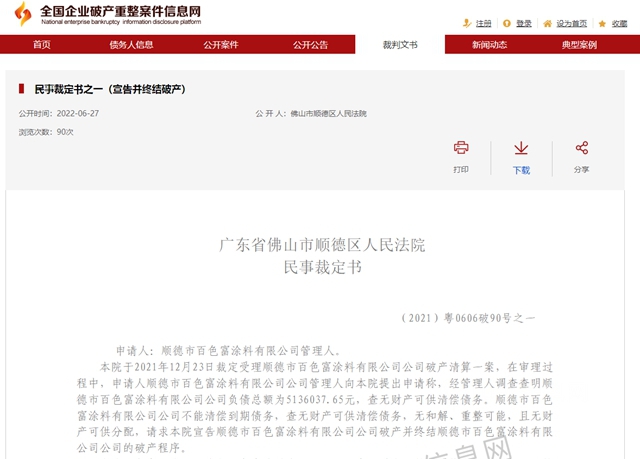The width and height of the screenshot is (640, 459).
Task: Select the 裁判文书 nav tab
Action: pyautogui.click(x=400, y=44)
